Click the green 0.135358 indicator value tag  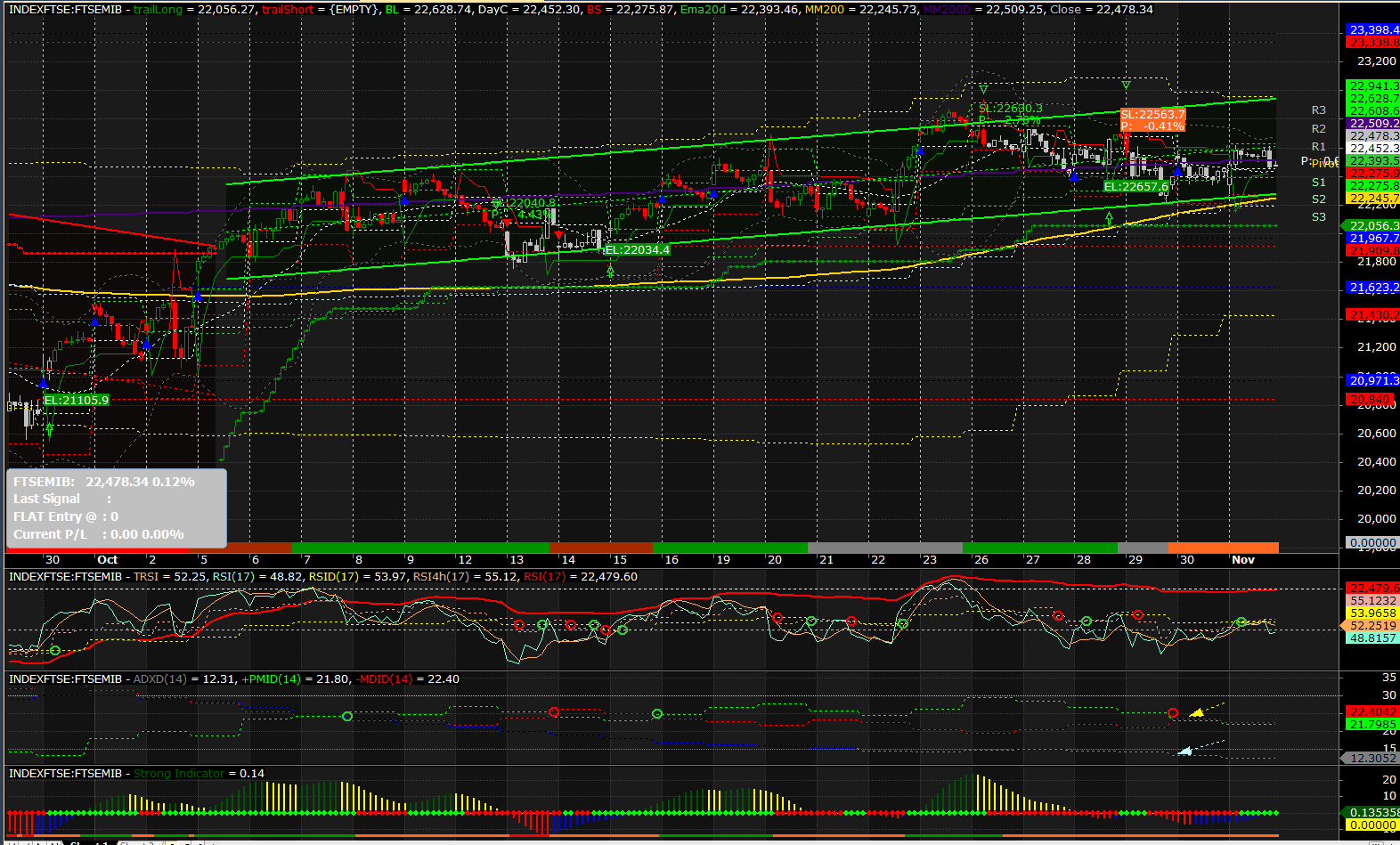tap(1370, 812)
